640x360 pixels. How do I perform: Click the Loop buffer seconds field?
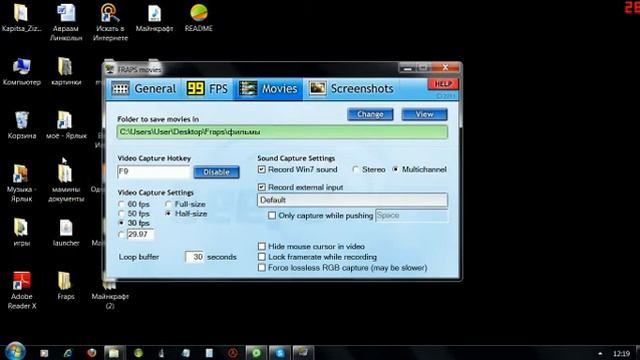click(x=194, y=257)
